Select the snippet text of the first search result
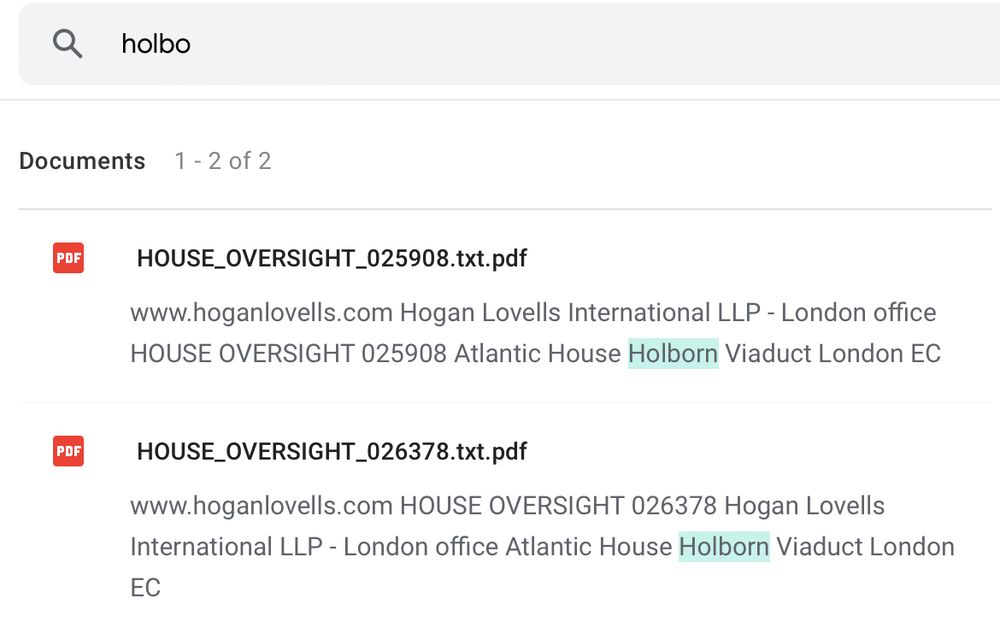Screen dimensions: 1000x632 533,333
